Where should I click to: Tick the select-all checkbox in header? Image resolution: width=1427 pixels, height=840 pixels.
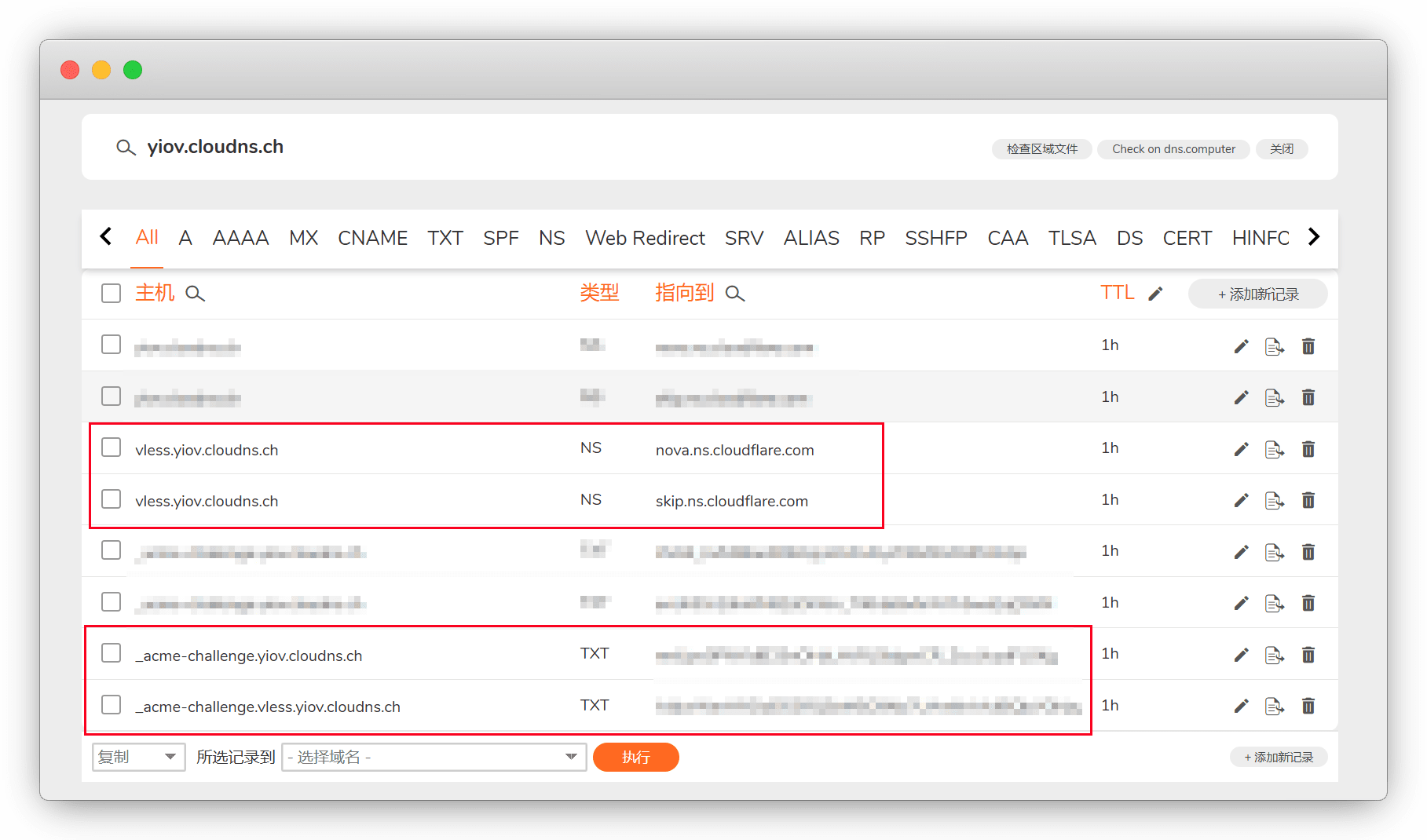tap(111, 294)
